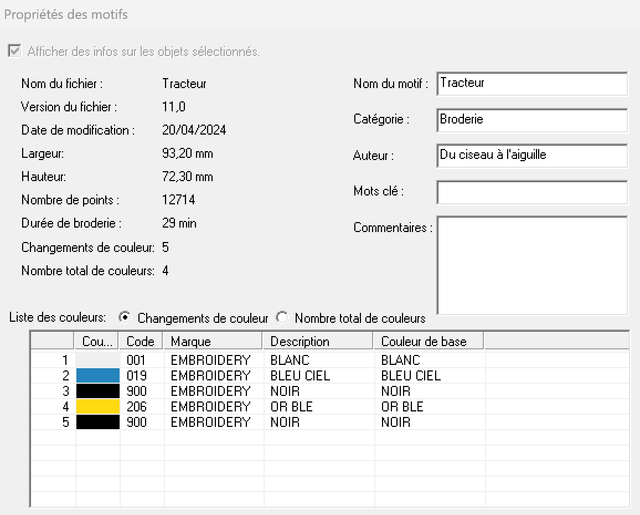The width and height of the screenshot is (640, 515).
Task: Click the empty 'Mots clé' field
Action: point(531,192)
